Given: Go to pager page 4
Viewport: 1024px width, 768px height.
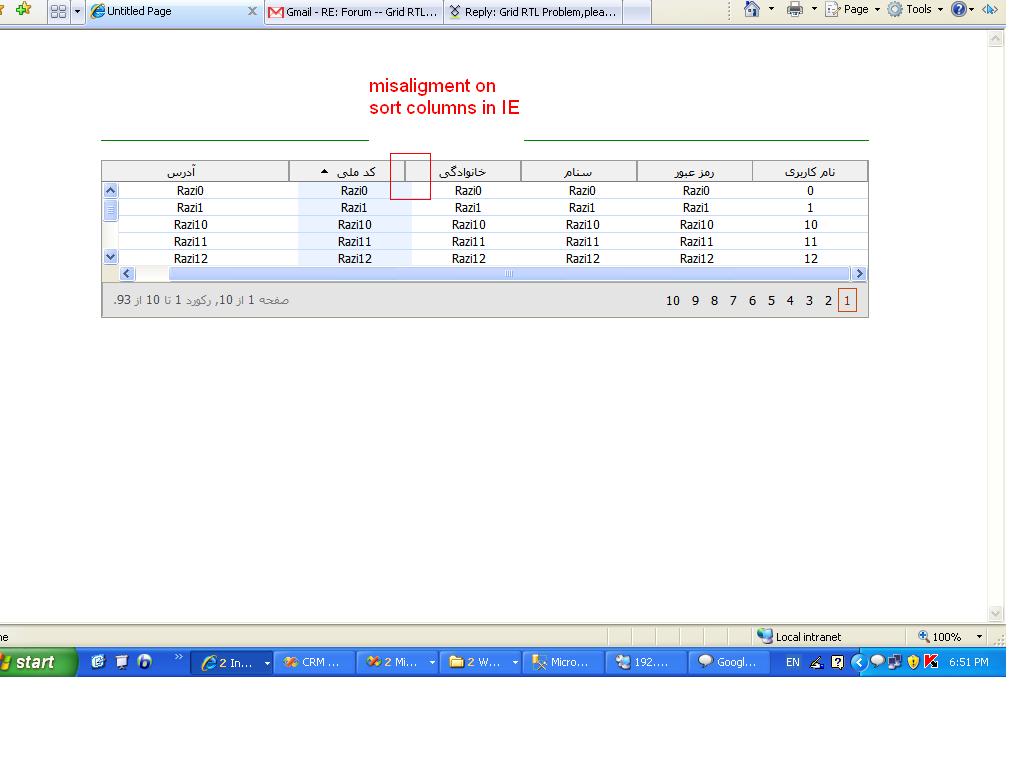Looking at the screenshot, I should (790, 300).
